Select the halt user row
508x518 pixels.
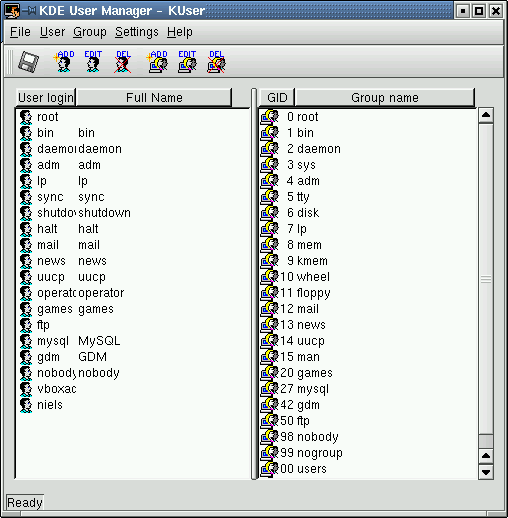[x=133, y=229]
